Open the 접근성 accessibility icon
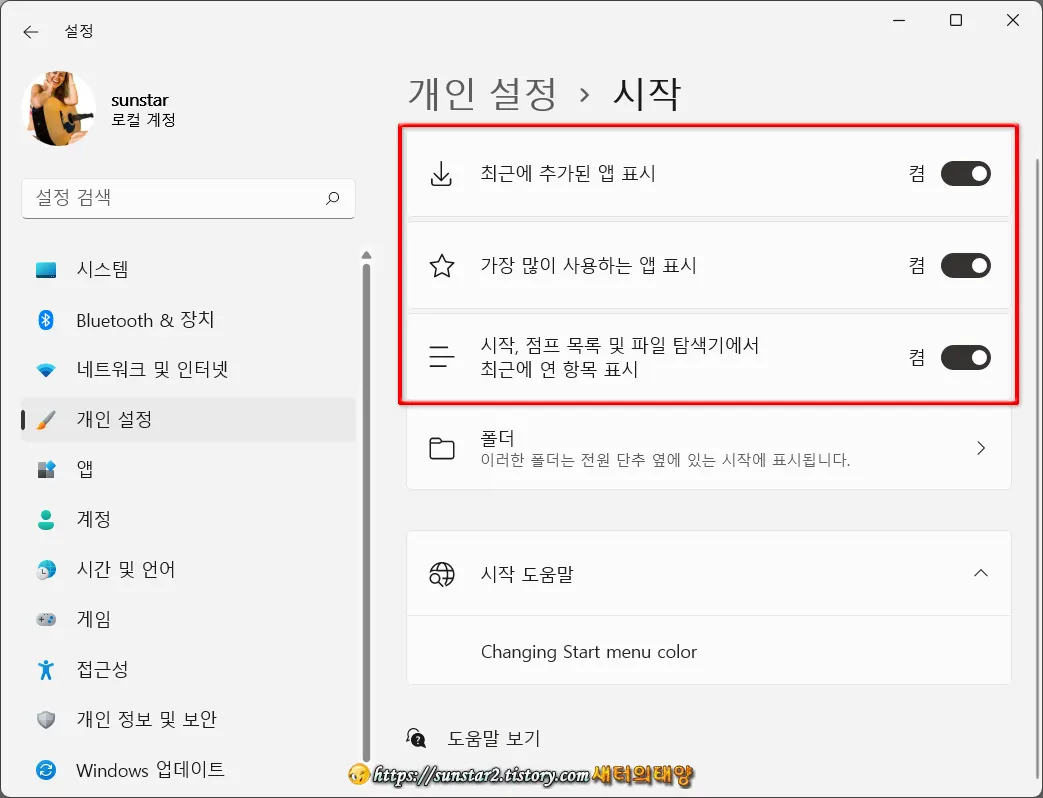Screen dimensions: 1043x798 tap(44, 669)
